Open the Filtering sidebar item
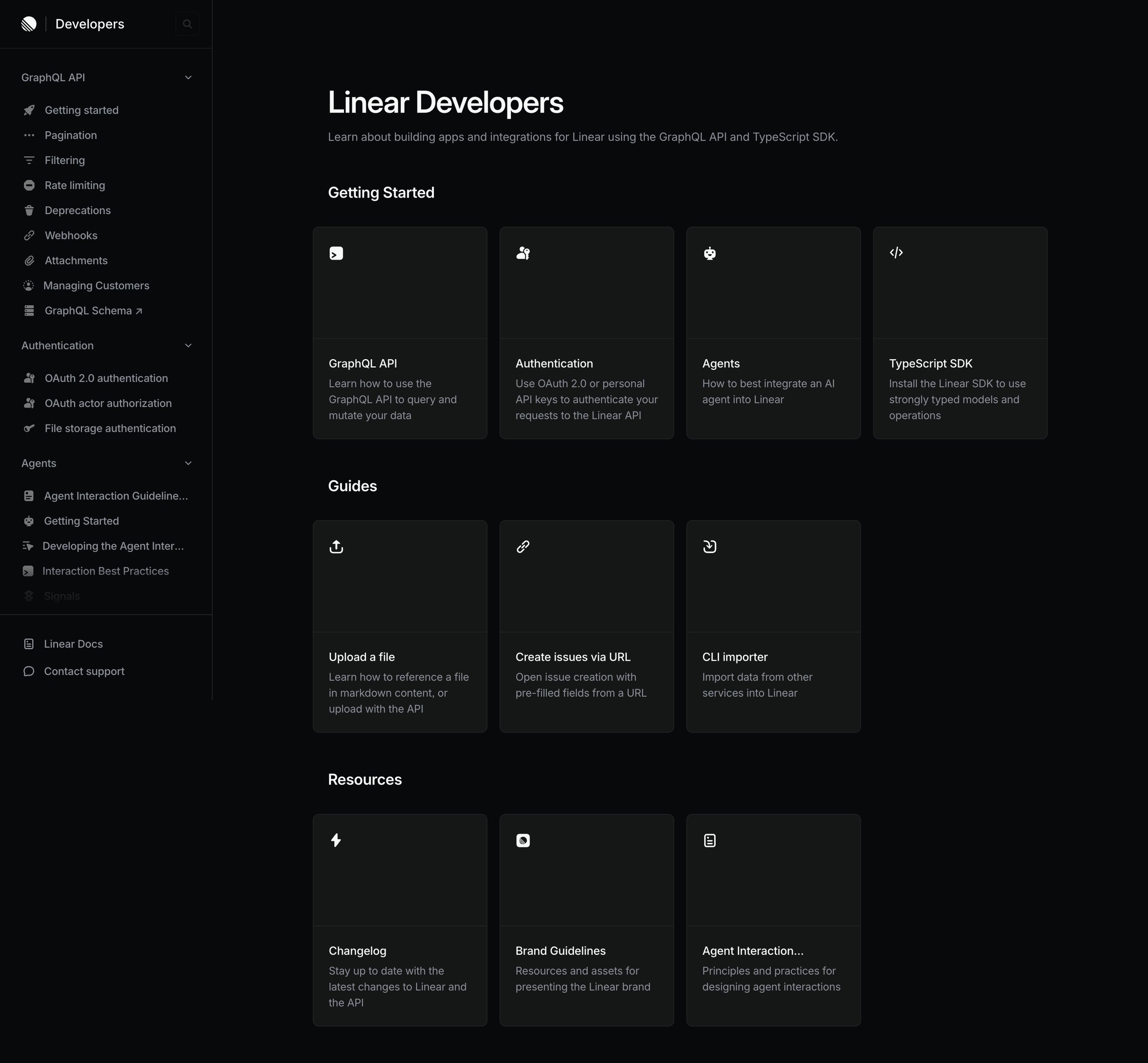The width and height of the screenshot is (1148, 1063). click(65, 160)
